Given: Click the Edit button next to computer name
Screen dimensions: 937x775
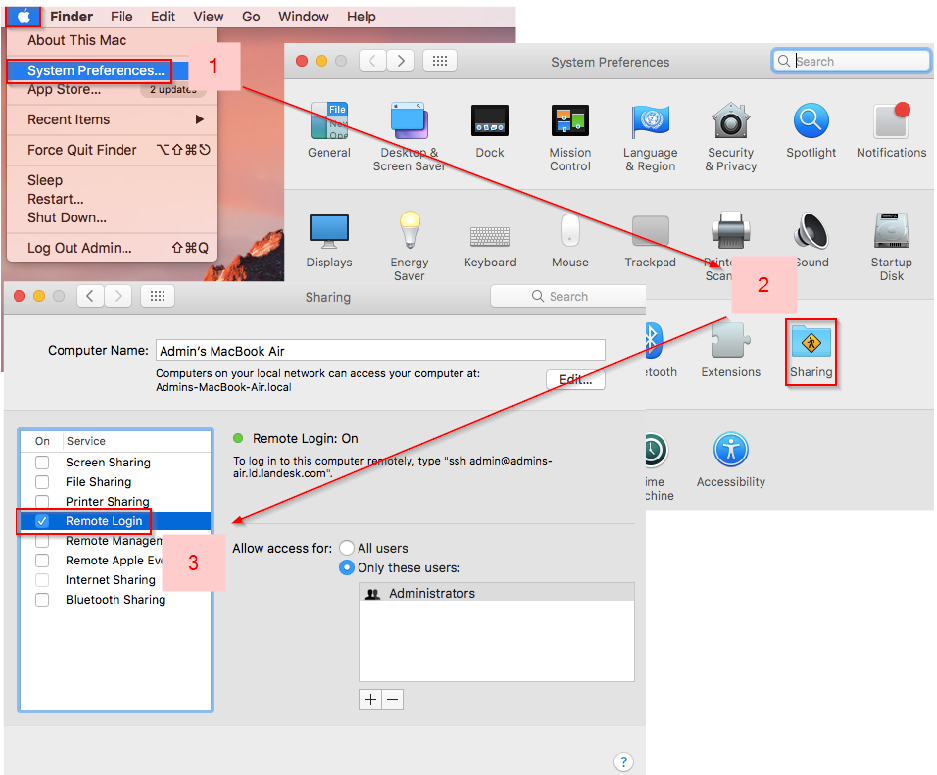Looking at the screenshot, I should 575,380.
